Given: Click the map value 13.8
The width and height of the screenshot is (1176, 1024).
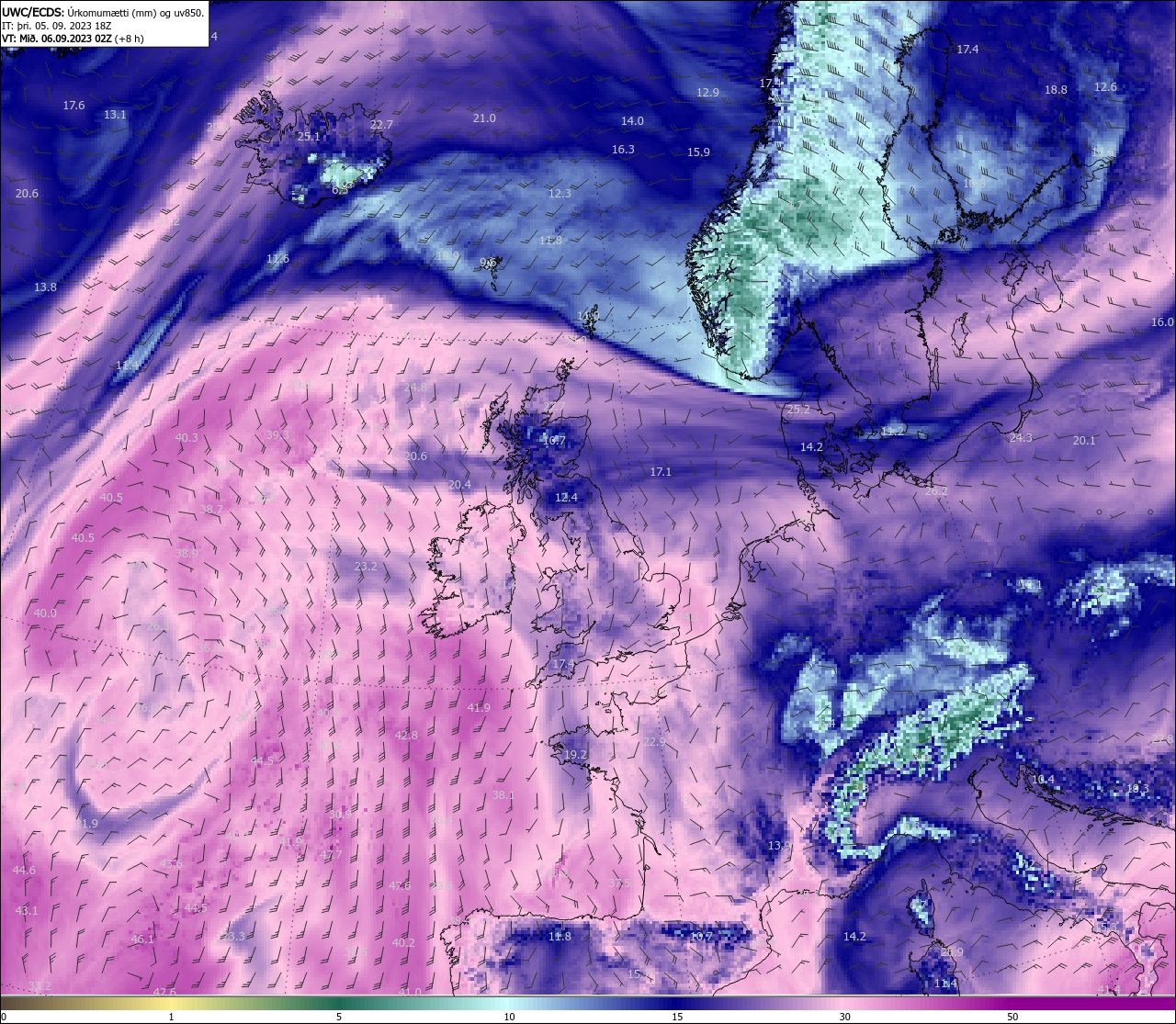Looking at the screenshot, I should [x=45, y=287].
